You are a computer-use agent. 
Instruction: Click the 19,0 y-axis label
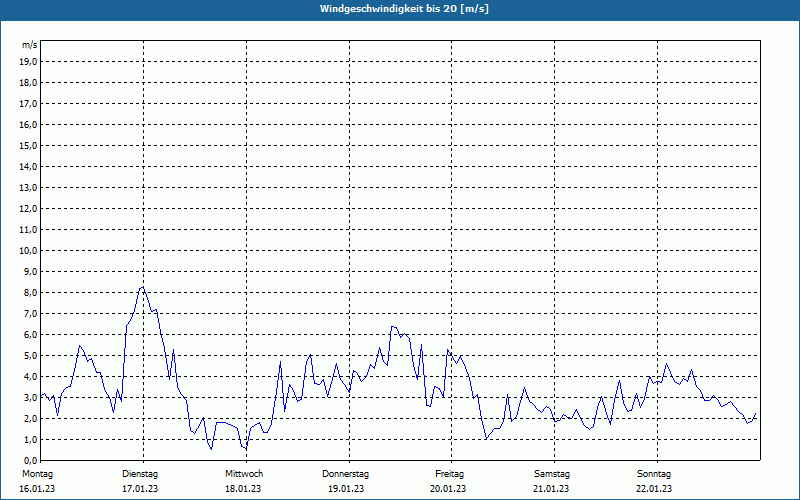pyautogui.click(x=28, y=62)
